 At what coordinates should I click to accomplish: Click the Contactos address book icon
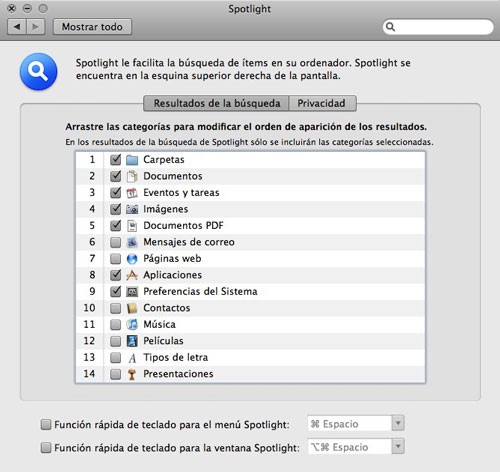pyautogui.click(x=132, y=308)
